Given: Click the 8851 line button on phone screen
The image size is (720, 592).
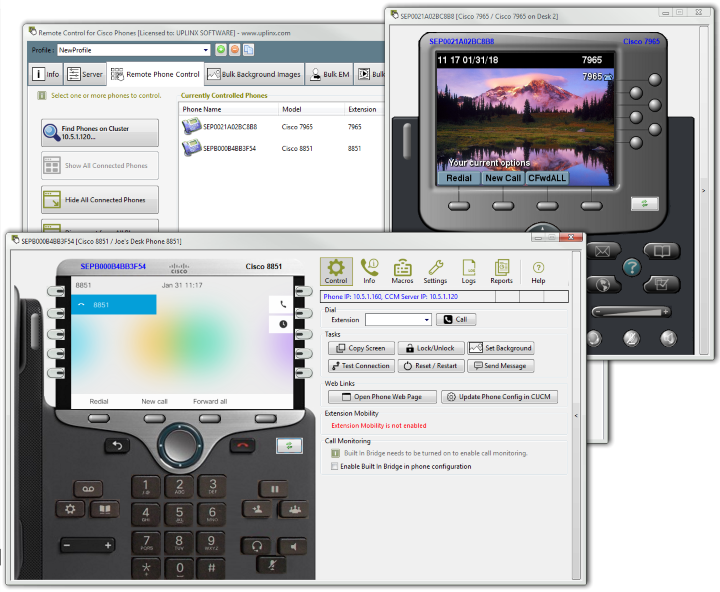Looking at the screenshot, I should 114,305.
